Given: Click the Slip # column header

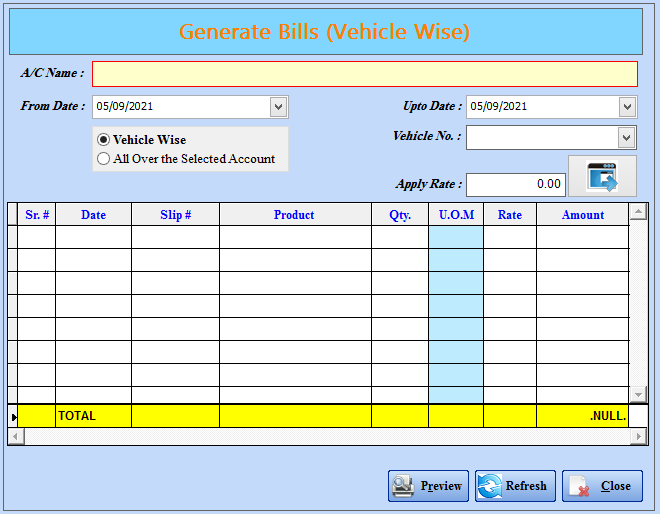Looking at the screenshot, I should pyautogui.click(x=176, y=215).
